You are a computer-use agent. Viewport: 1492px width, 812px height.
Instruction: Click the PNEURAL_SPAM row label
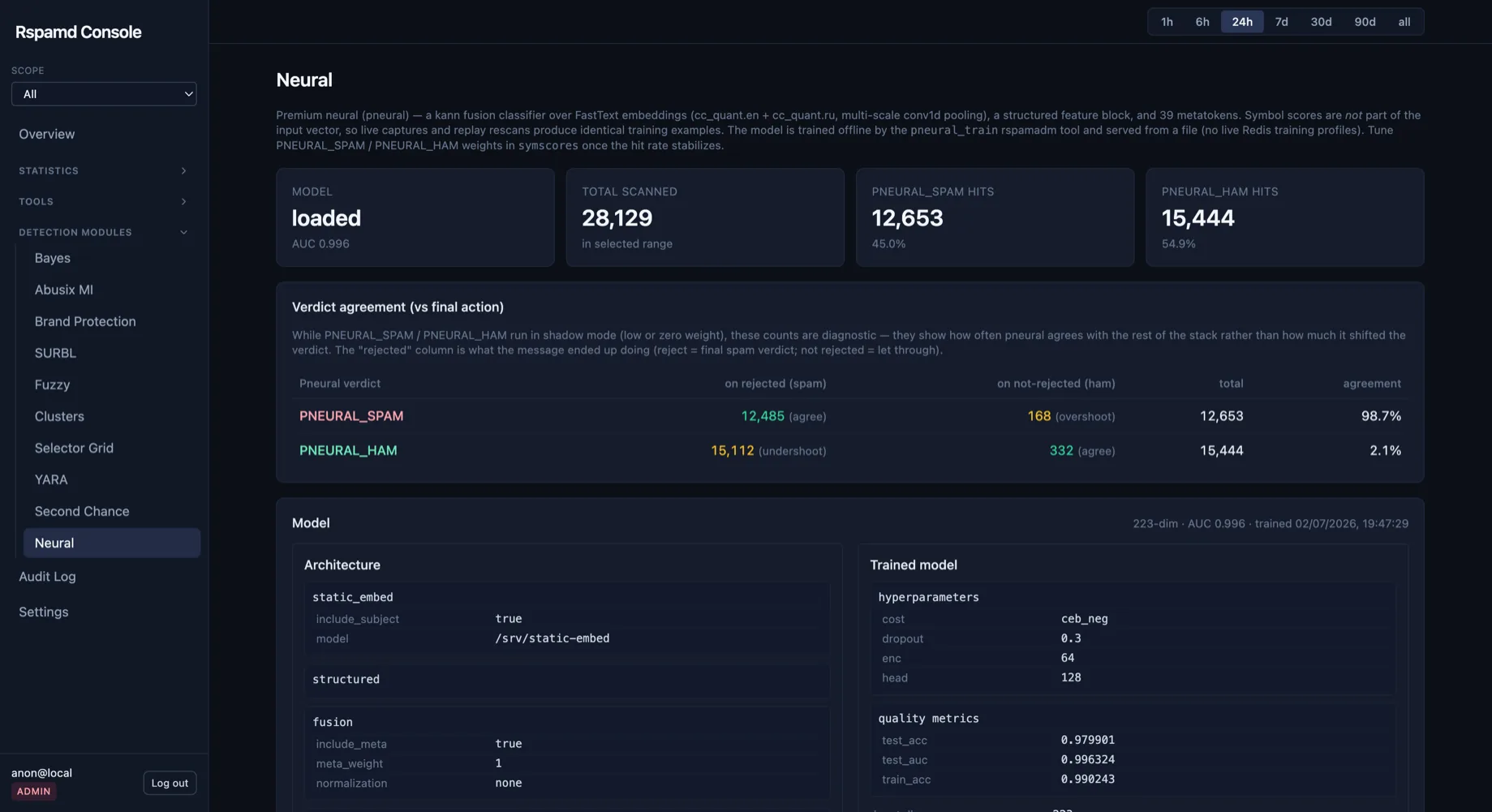coord(351,416)
